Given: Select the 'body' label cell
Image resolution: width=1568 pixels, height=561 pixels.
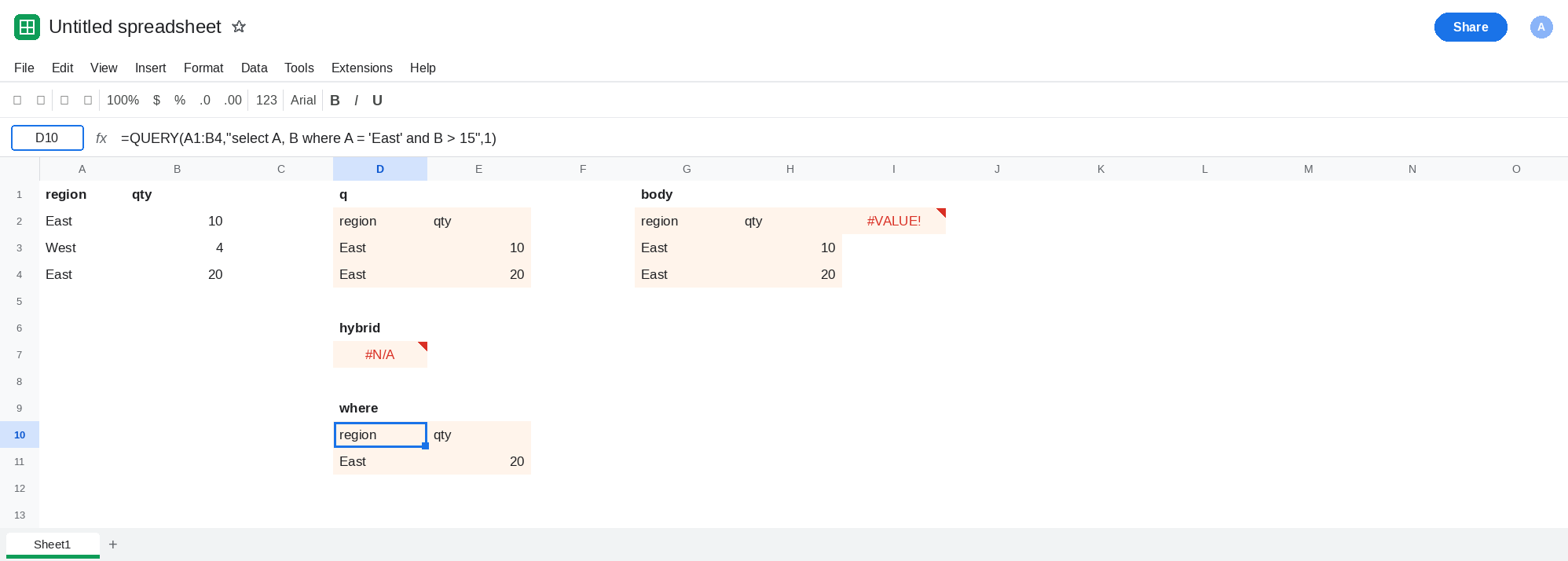Looking at the screenshot, I should (687, 194).
